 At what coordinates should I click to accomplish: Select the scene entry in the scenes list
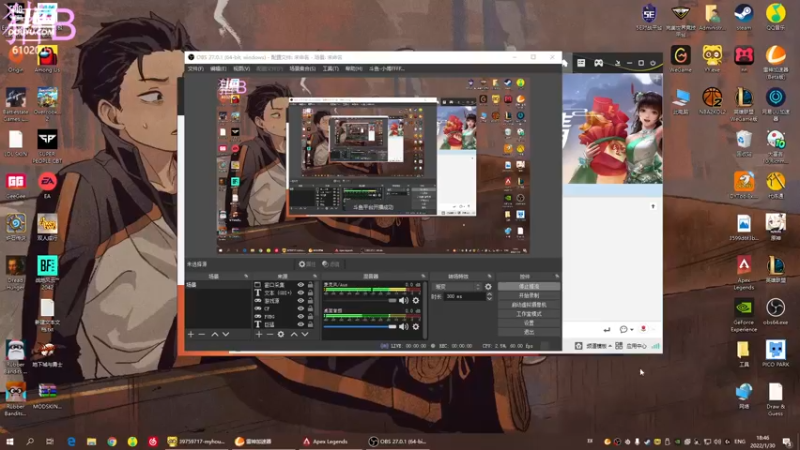coord(218,285)
